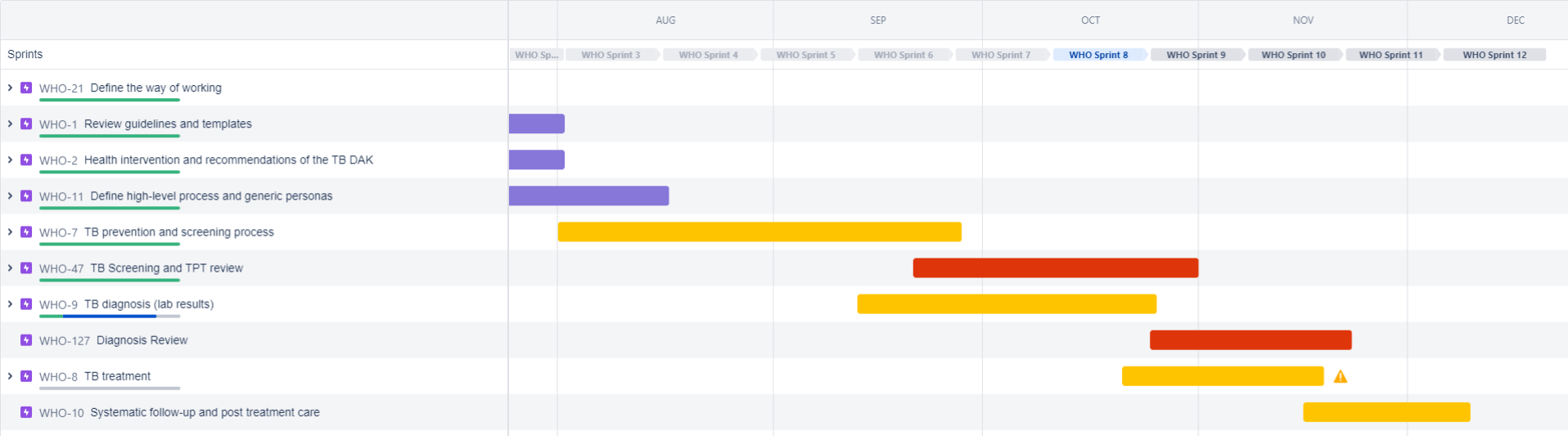Click the epic icon for WHO-10
Image resolution: width=1568 pixels, height=436 pixels.
pyautogui.click(x=26, y=412)
